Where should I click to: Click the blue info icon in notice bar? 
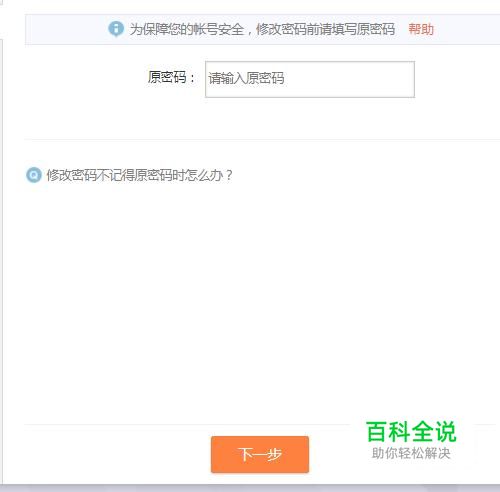116,29
